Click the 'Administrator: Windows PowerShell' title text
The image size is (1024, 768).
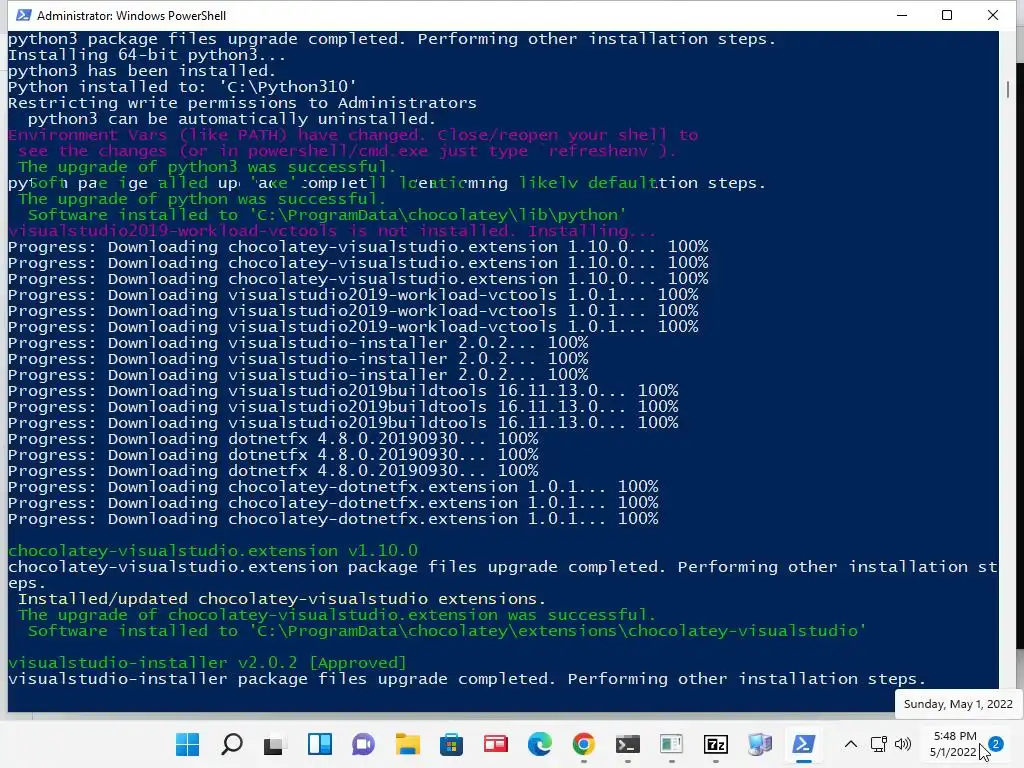tap(131, 16)
